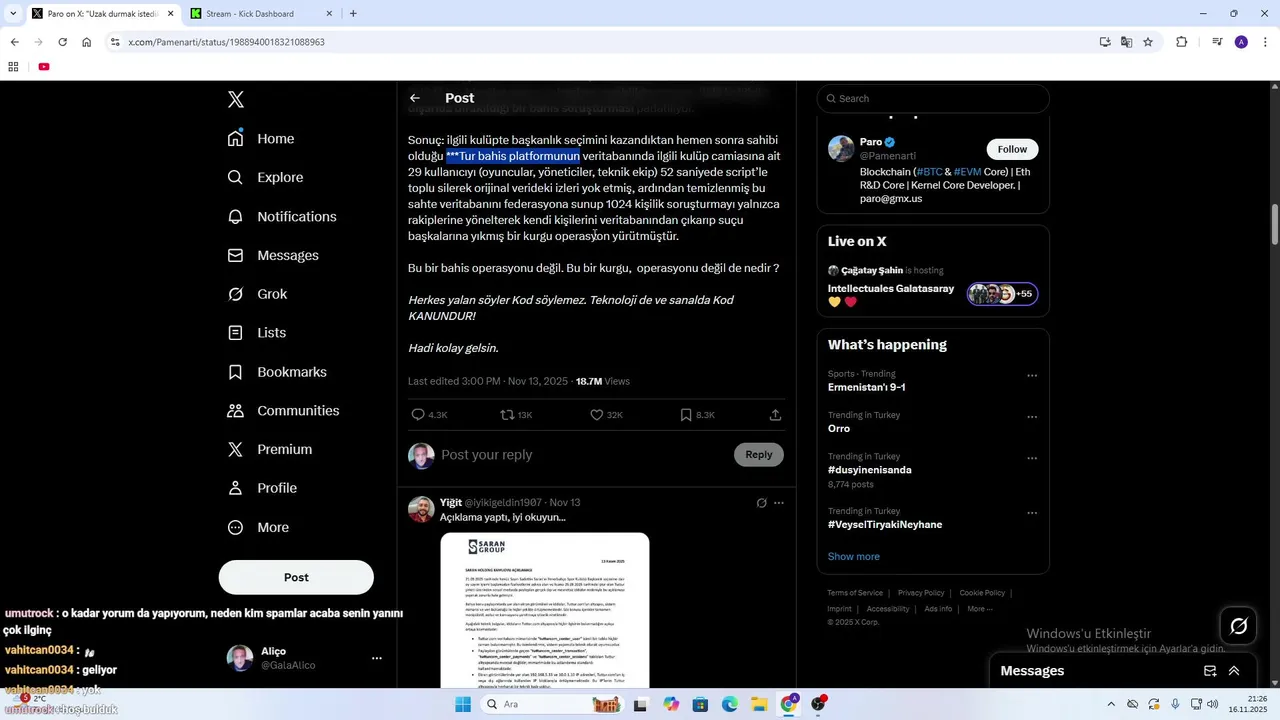Screen dimensions: 1280x720
Task: Click the Chrome home button
Action: tap(87, 42)
